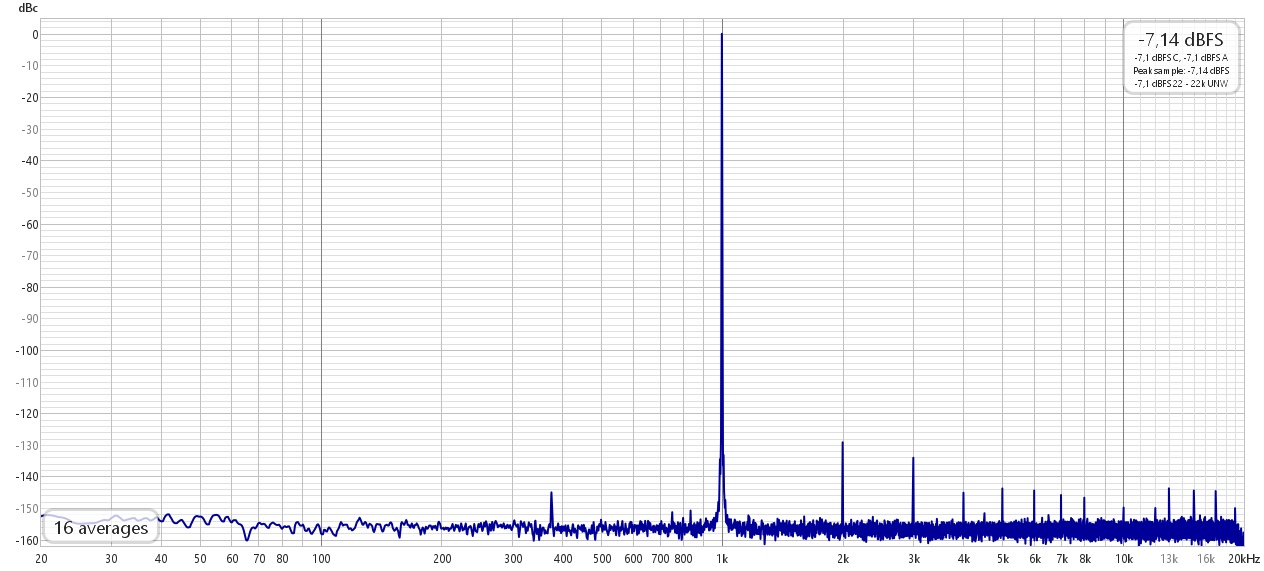Click the dBc unit label on the vertical axis
This screenshot has width=1264, height=571.
click(x=27, y=8)
